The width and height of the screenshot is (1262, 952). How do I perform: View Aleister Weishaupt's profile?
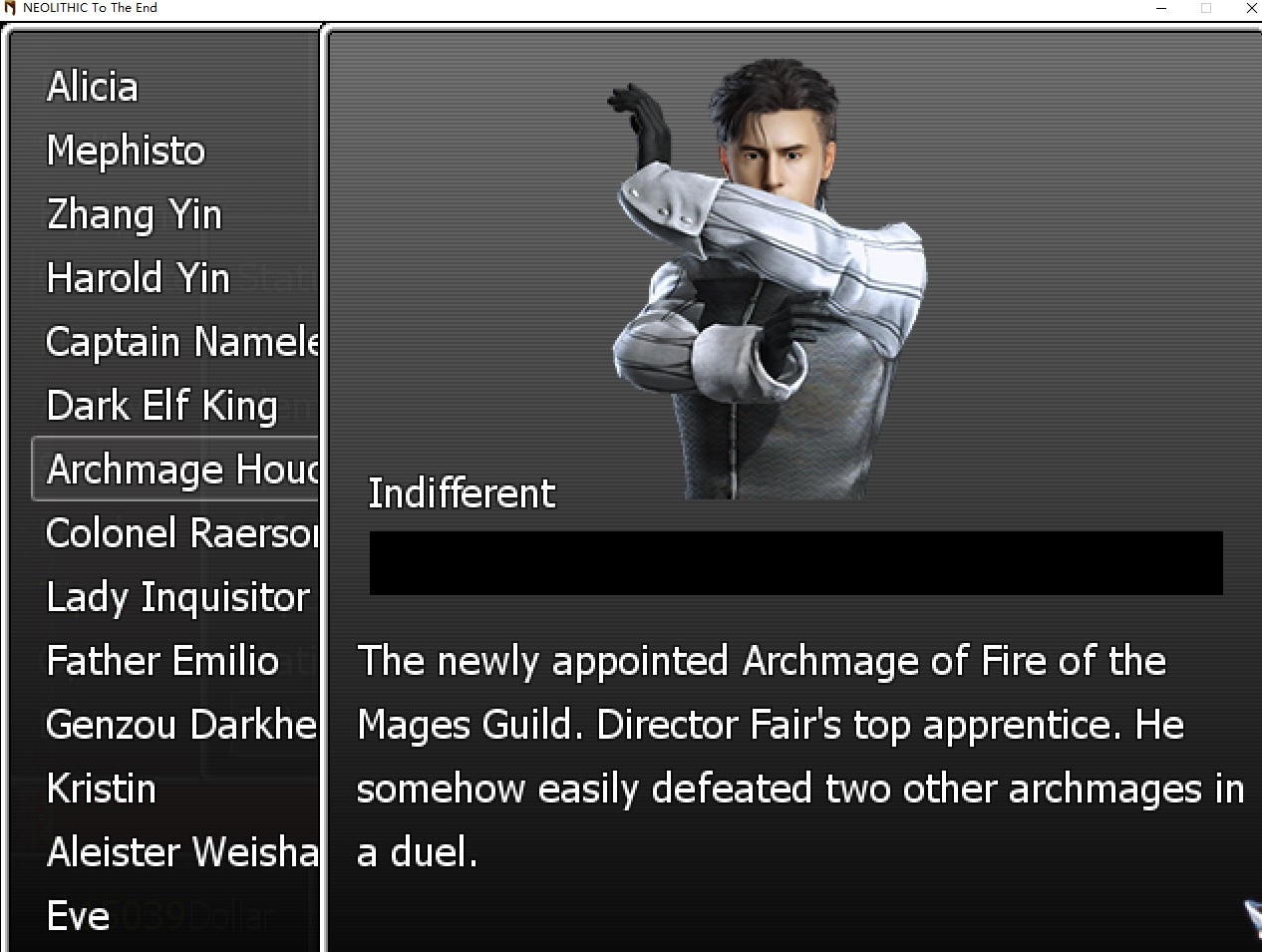[x=182, y=852]
